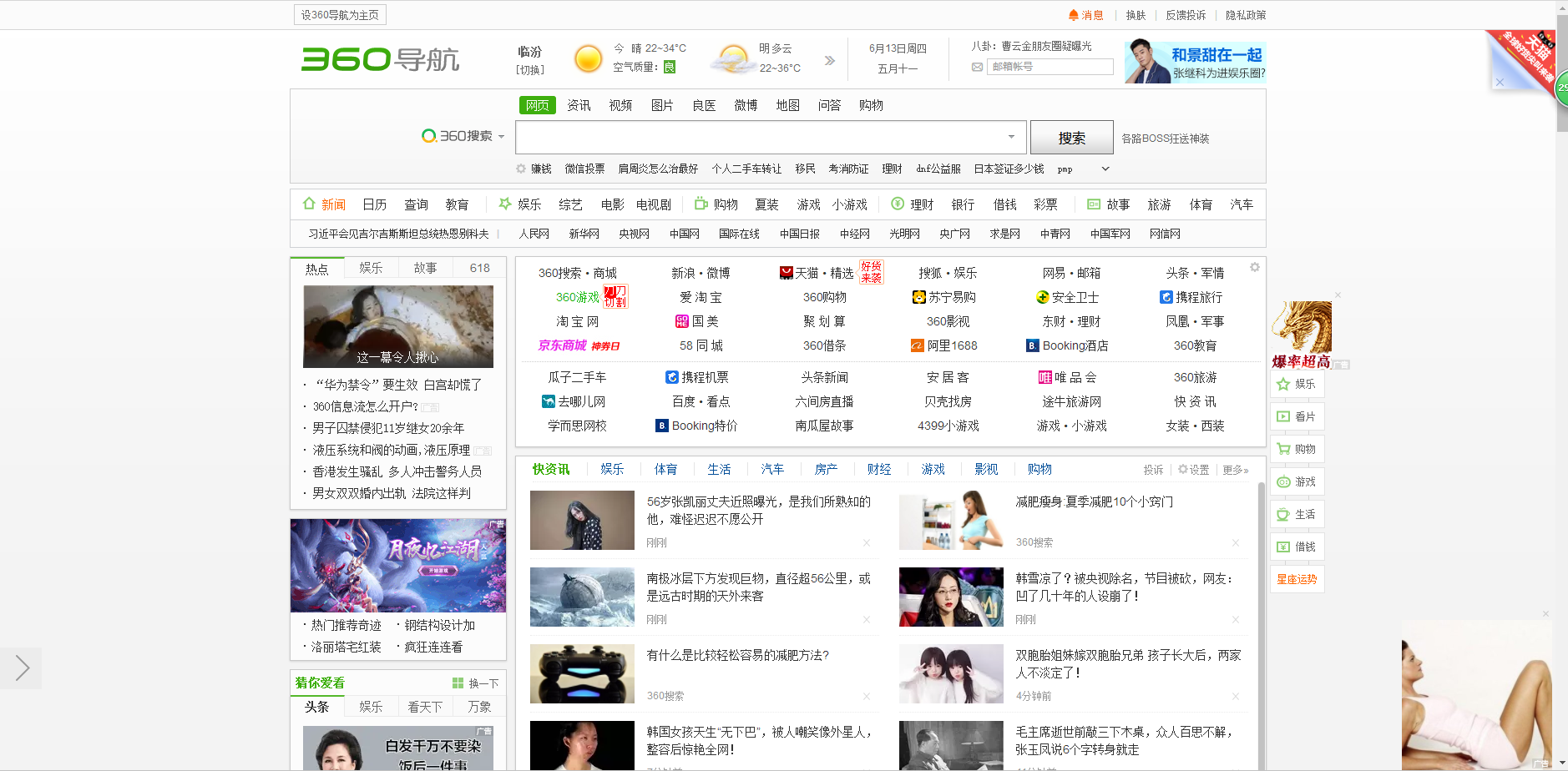Click the 搜索 button

(x=1071, y=137)
